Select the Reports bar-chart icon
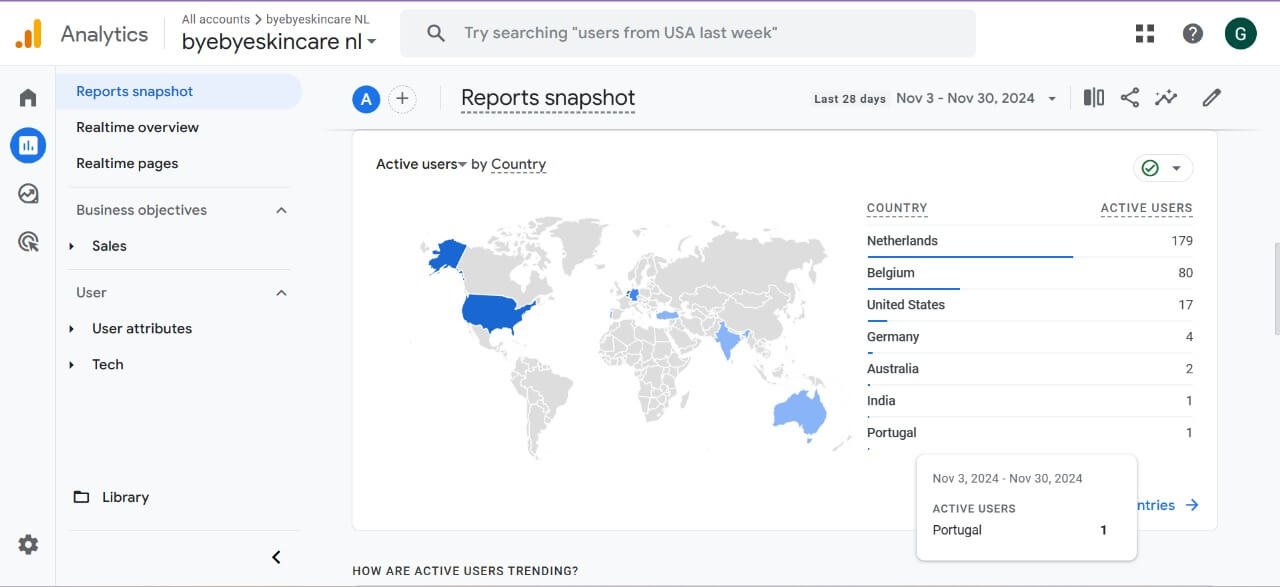 click(x=28, y=146)
